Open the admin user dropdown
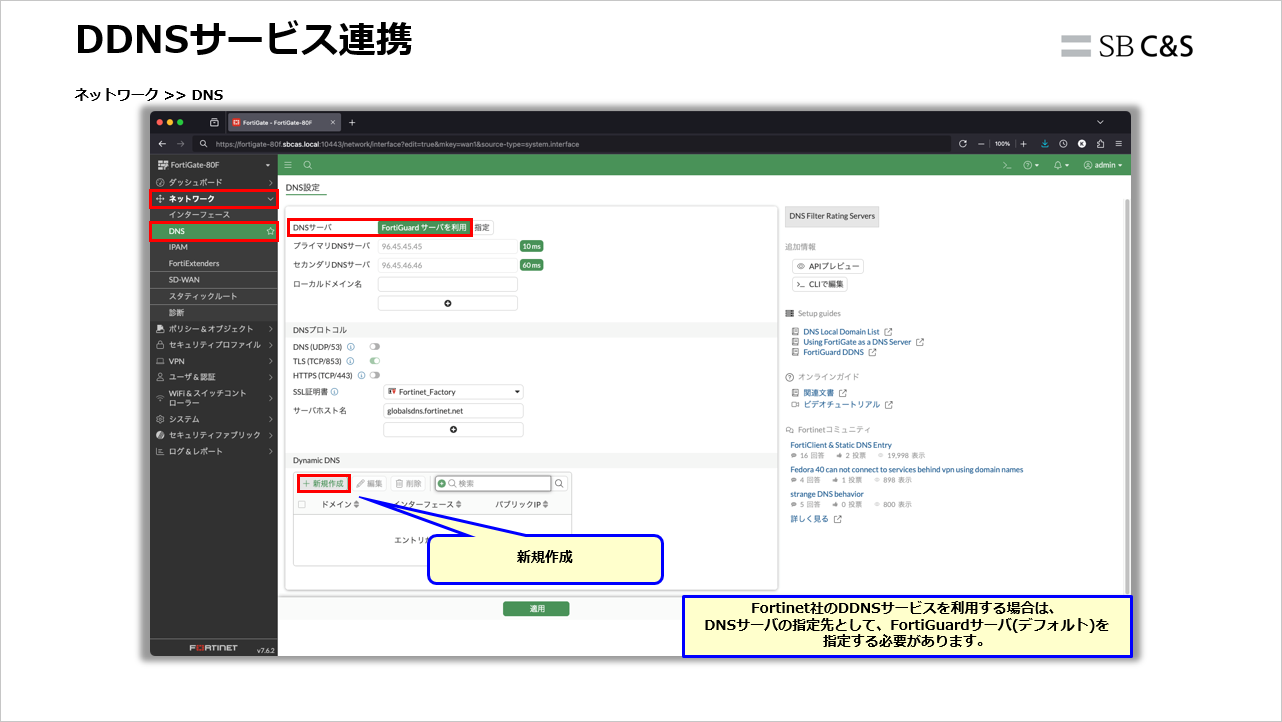 (x=1103, y=165)
